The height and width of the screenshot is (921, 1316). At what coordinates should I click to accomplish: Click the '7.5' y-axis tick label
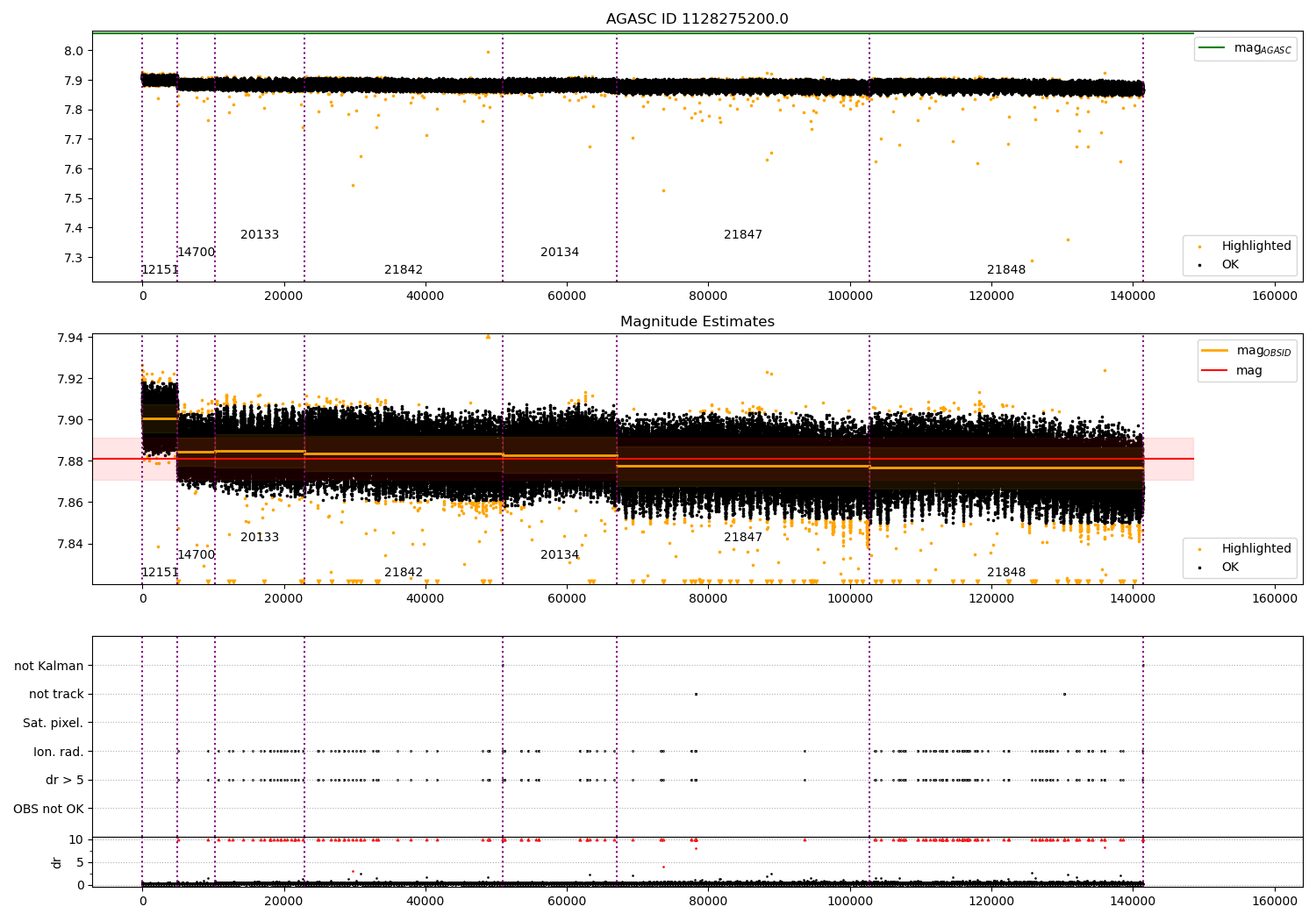click(73, 198)
